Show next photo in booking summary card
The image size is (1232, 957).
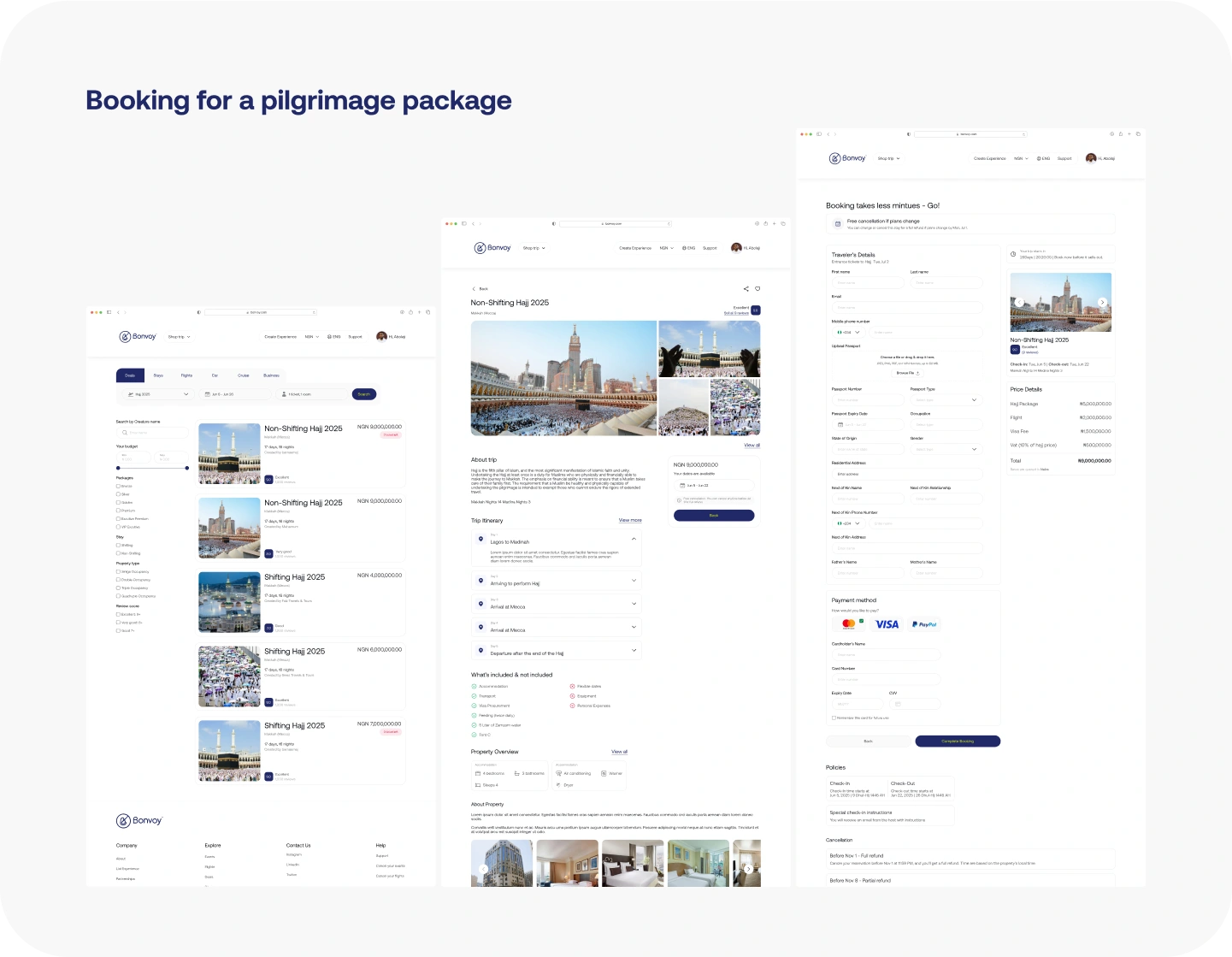tap(1103, 303)
